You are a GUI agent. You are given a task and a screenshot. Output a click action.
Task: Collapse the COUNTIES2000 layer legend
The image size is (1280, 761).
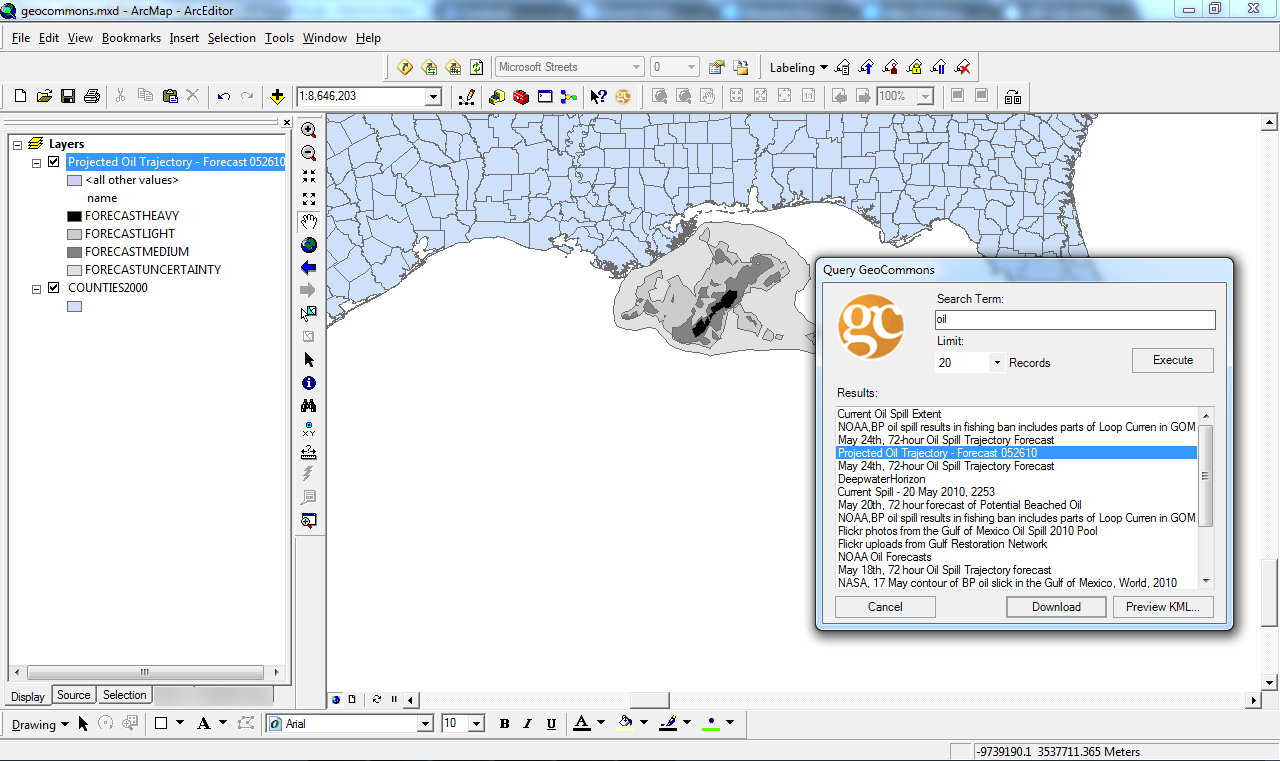coord(37,288)
